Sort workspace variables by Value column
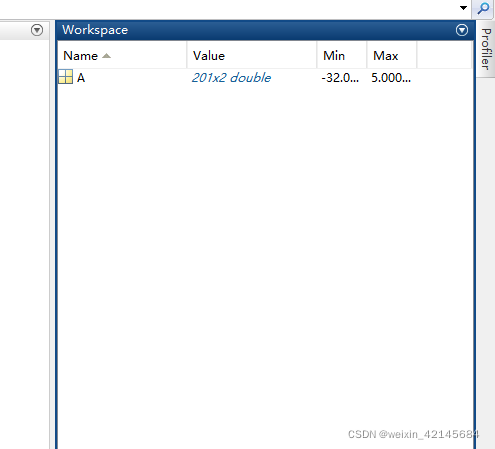Image resolution: width=495 pixels, height=449 pixels. coord(252,55)
